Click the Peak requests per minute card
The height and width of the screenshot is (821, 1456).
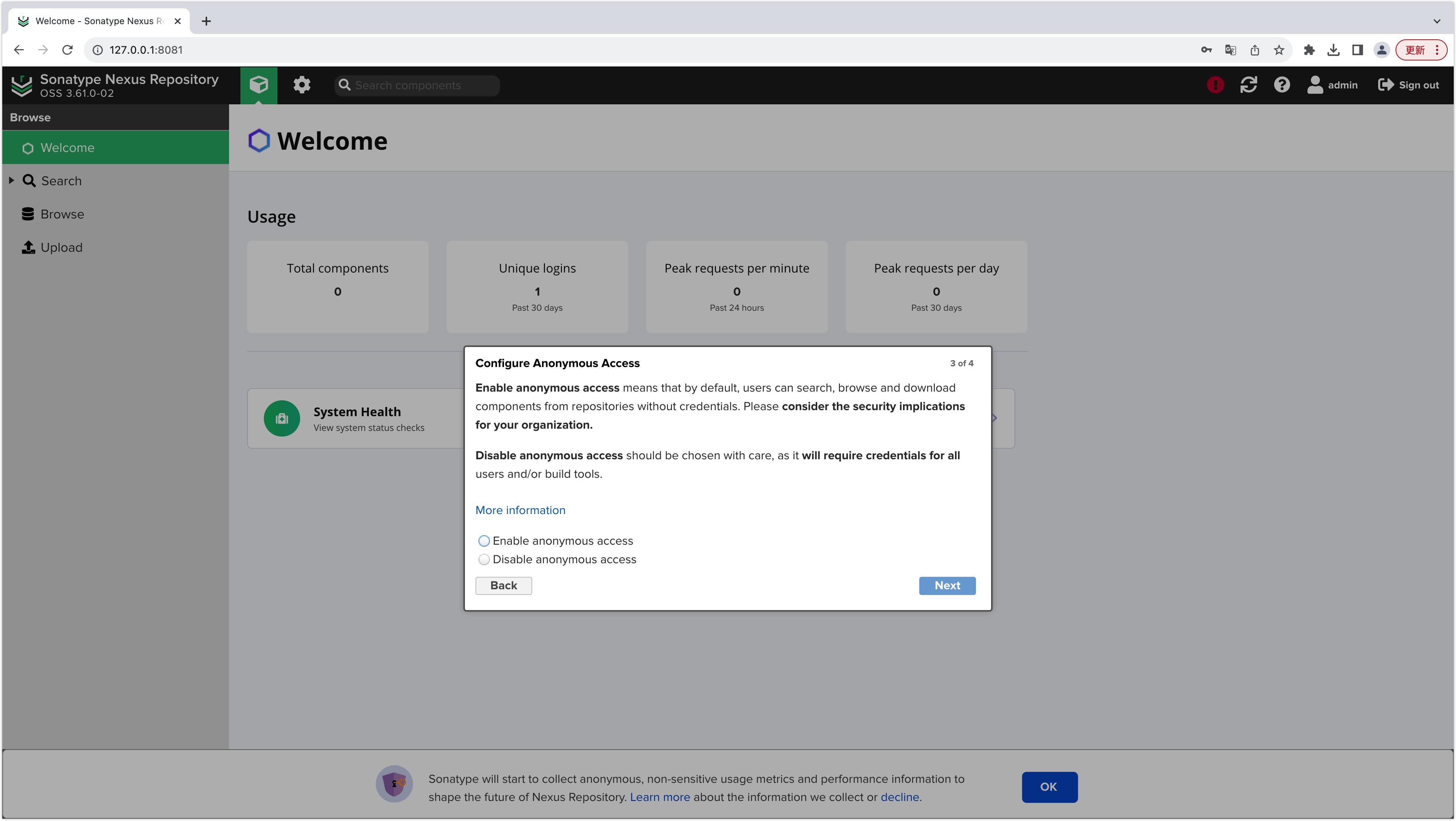coord(736,287)
